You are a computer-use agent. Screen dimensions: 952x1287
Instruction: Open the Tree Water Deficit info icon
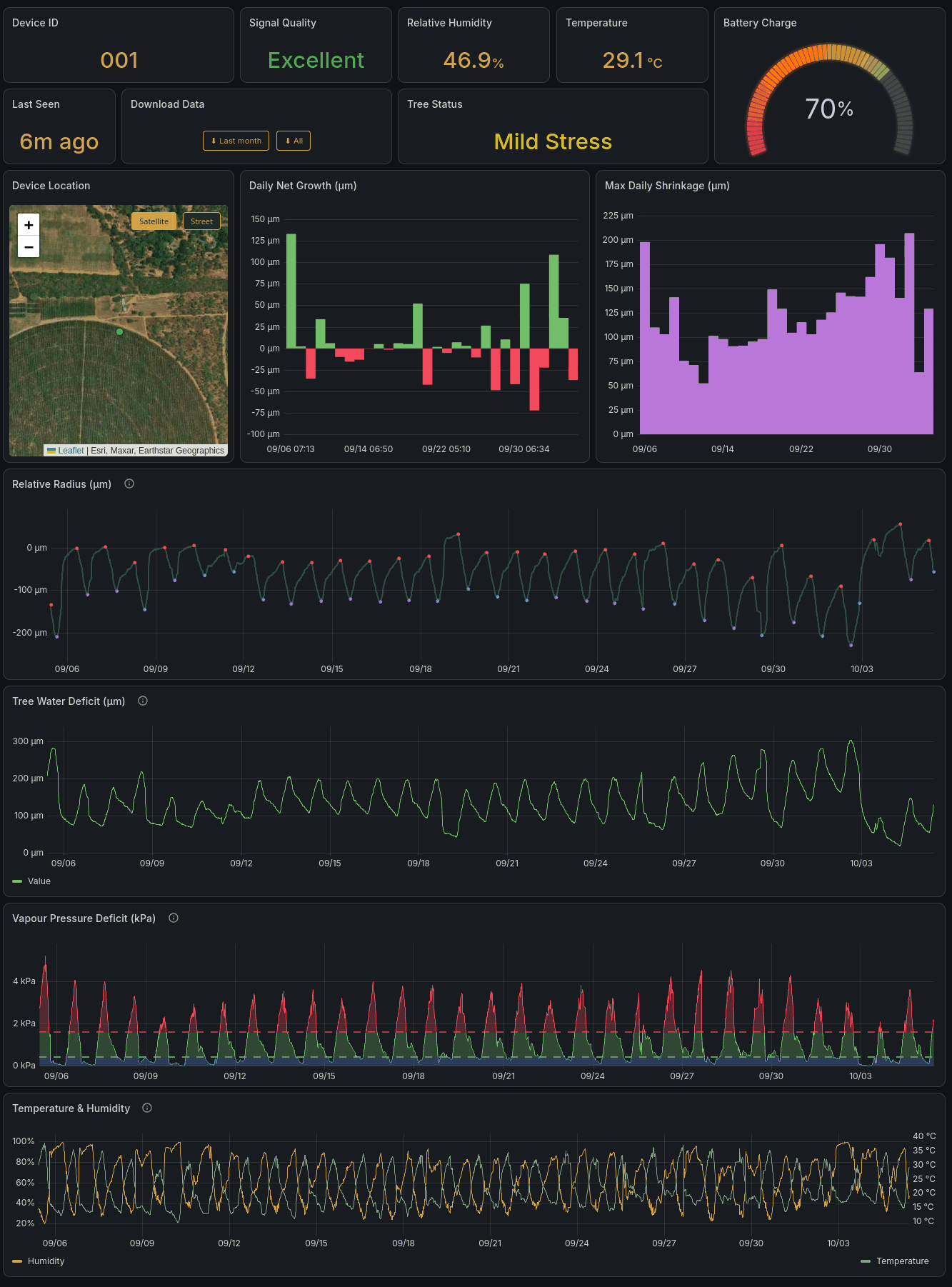143,701
